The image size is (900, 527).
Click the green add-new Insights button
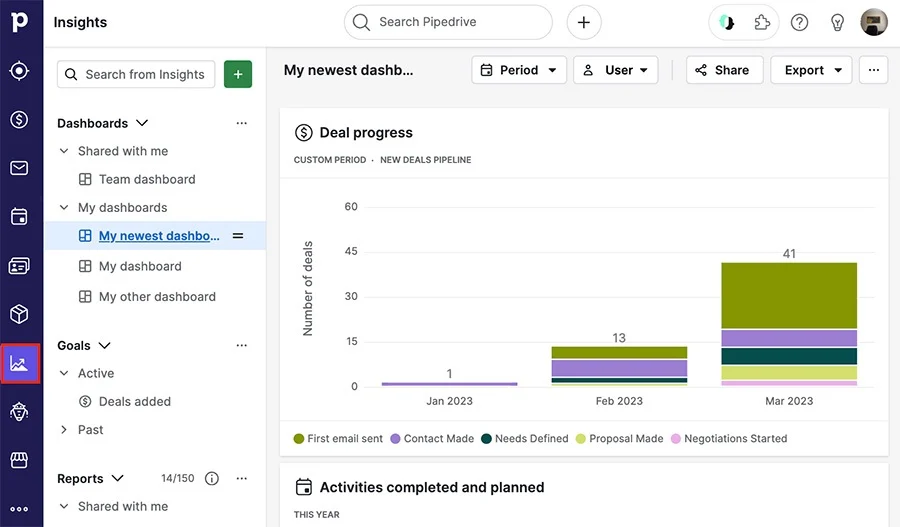coord(238,74)
